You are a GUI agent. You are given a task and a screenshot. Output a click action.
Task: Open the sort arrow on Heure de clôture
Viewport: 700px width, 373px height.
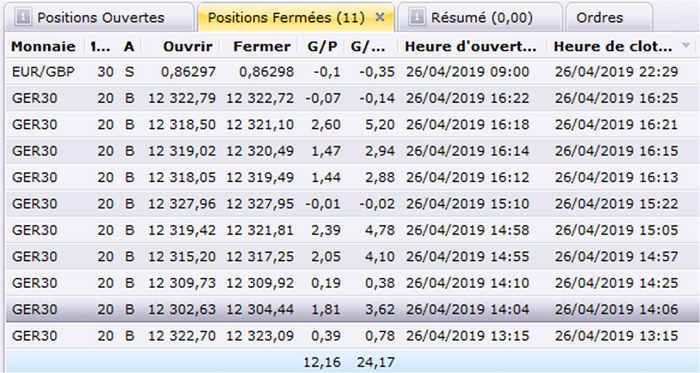686,45
